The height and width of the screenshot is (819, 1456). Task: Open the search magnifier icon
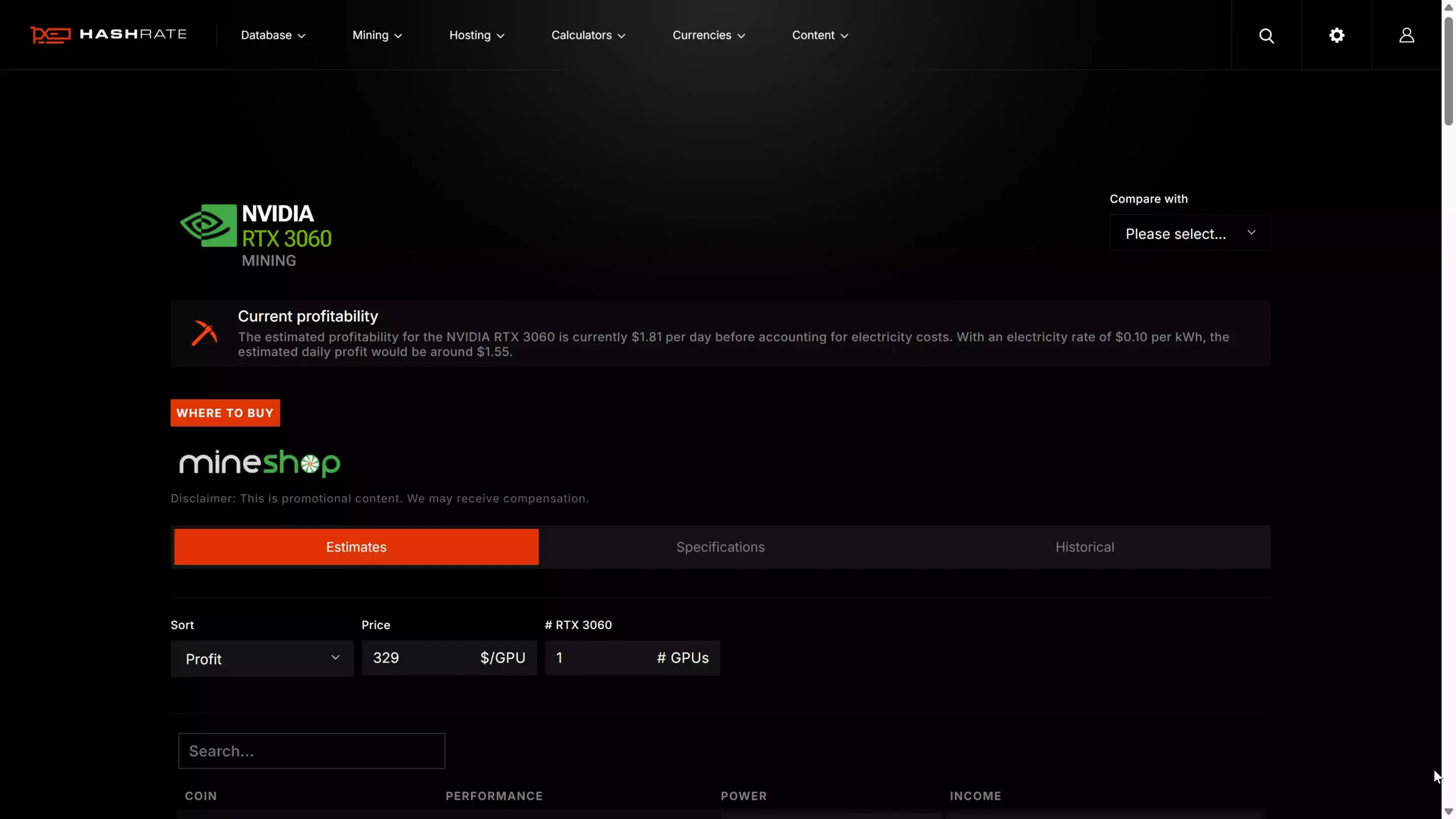pos(1267,36)
